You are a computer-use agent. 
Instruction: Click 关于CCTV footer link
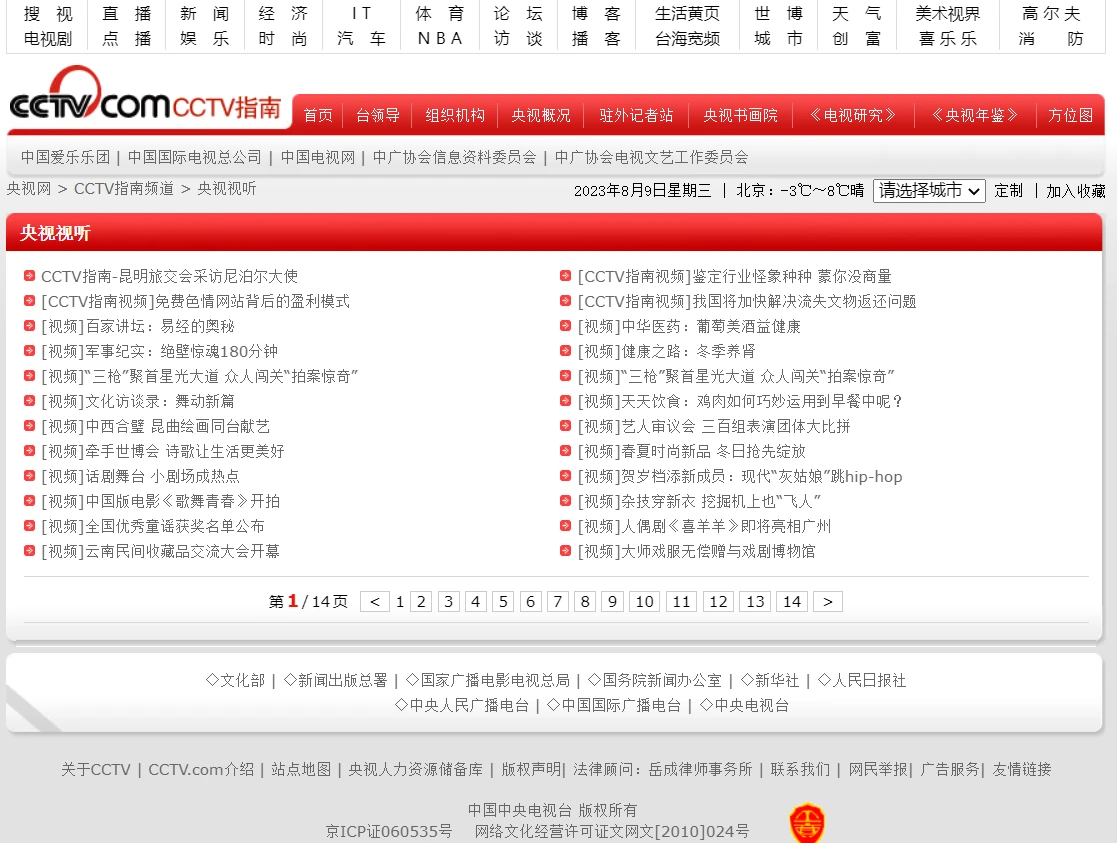pyautogui.click(x=95, y=770)
